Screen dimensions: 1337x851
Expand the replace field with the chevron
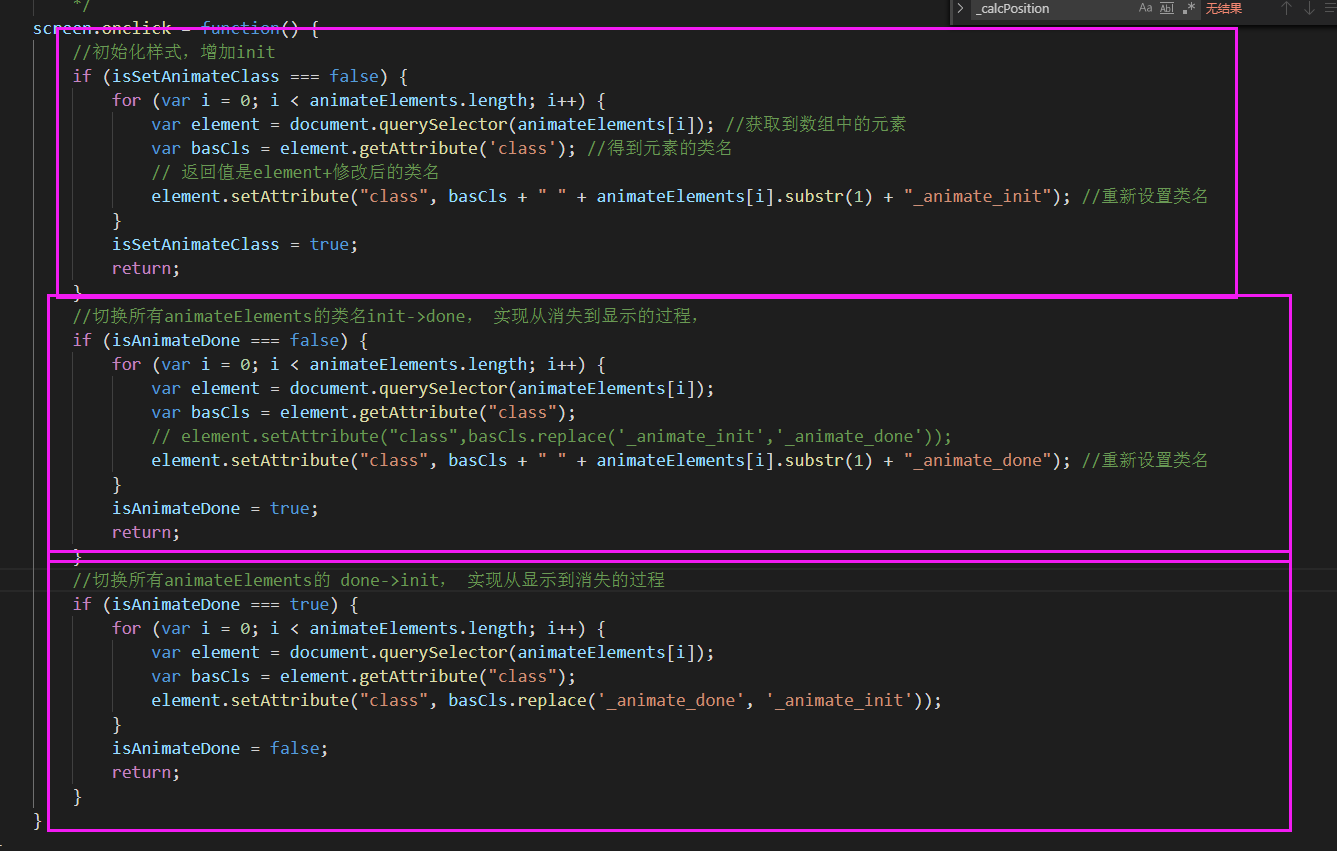tap(960, 8)
